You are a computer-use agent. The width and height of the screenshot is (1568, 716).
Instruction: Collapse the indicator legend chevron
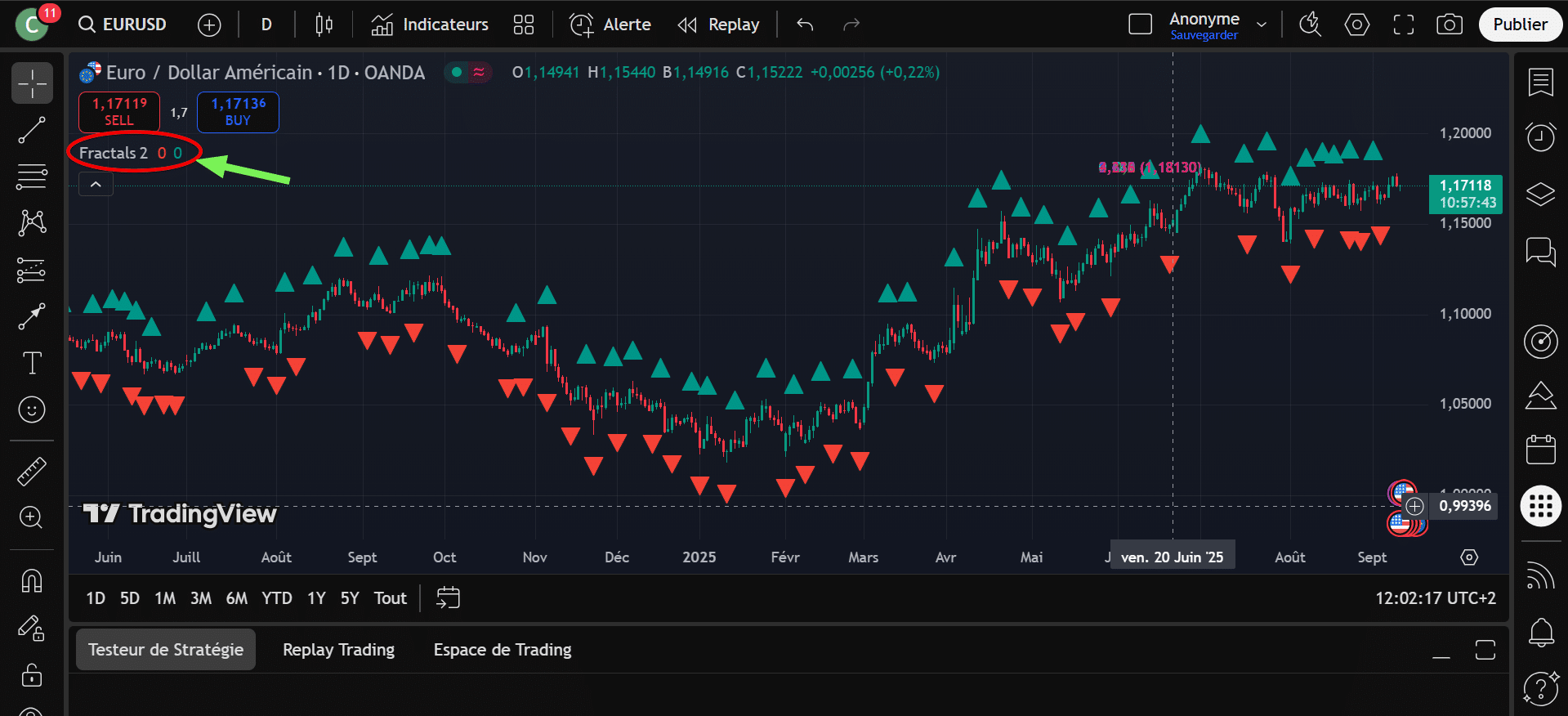96,185
